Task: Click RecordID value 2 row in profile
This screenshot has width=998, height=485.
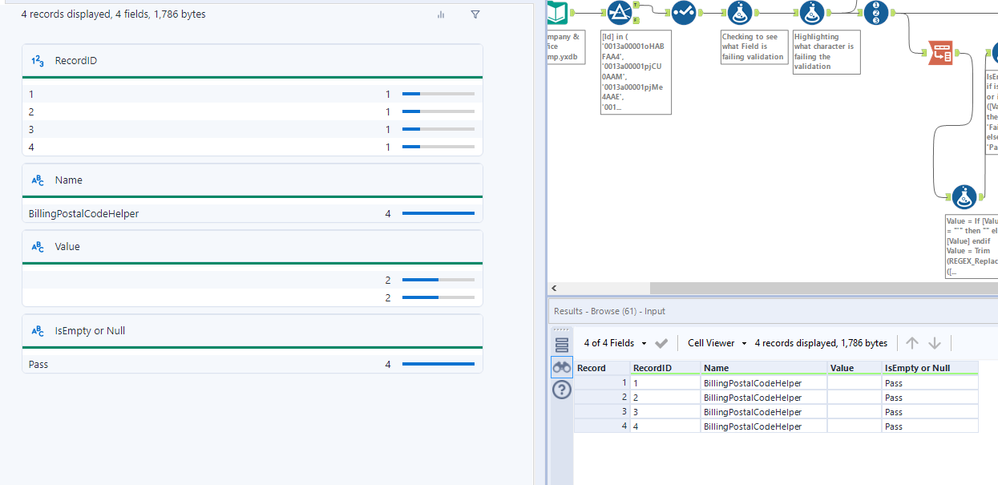Action: [252, 112]
